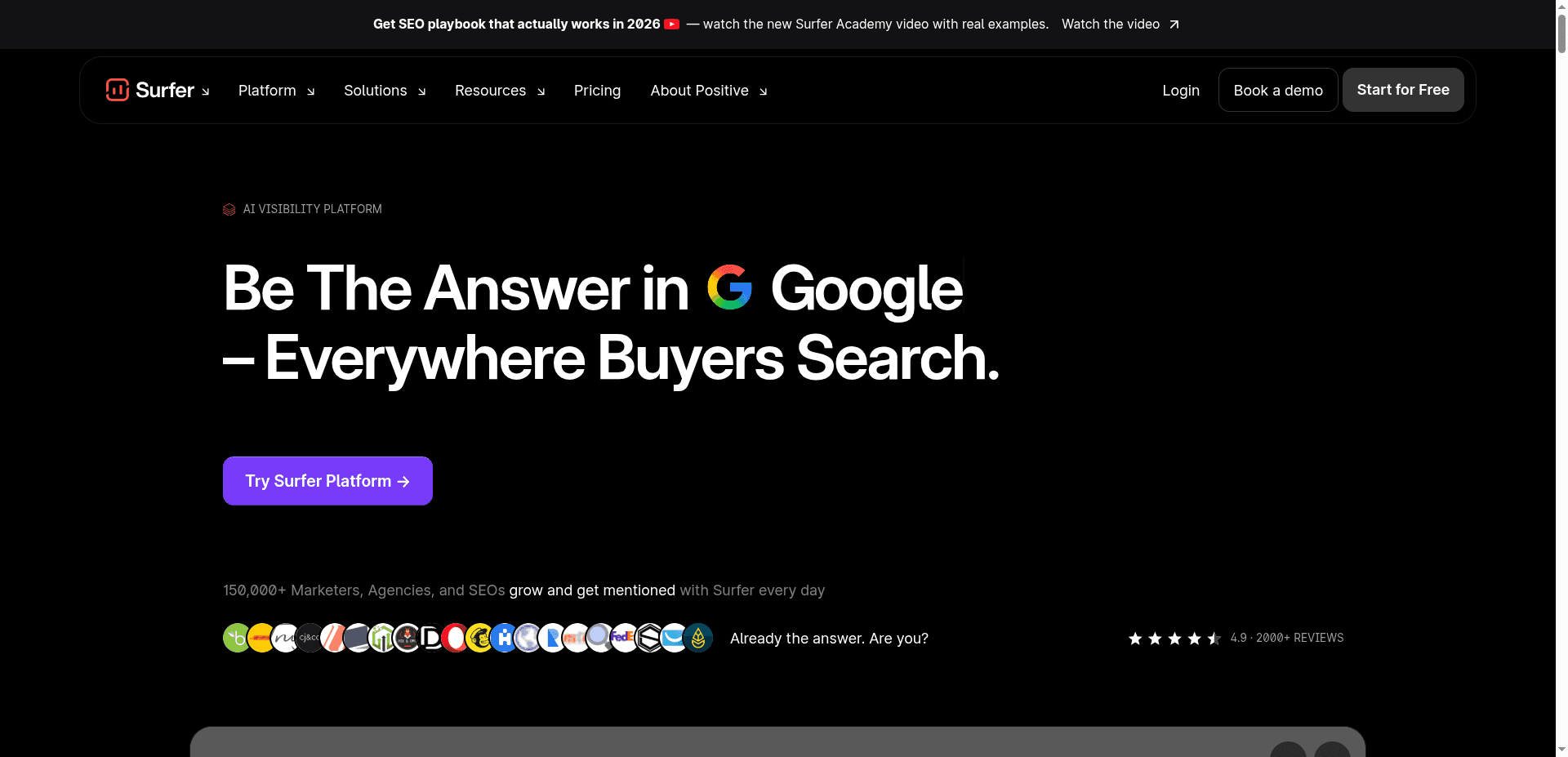Click the hexagon S customer logo
The image size is (1568, 757).
point(649,638)
